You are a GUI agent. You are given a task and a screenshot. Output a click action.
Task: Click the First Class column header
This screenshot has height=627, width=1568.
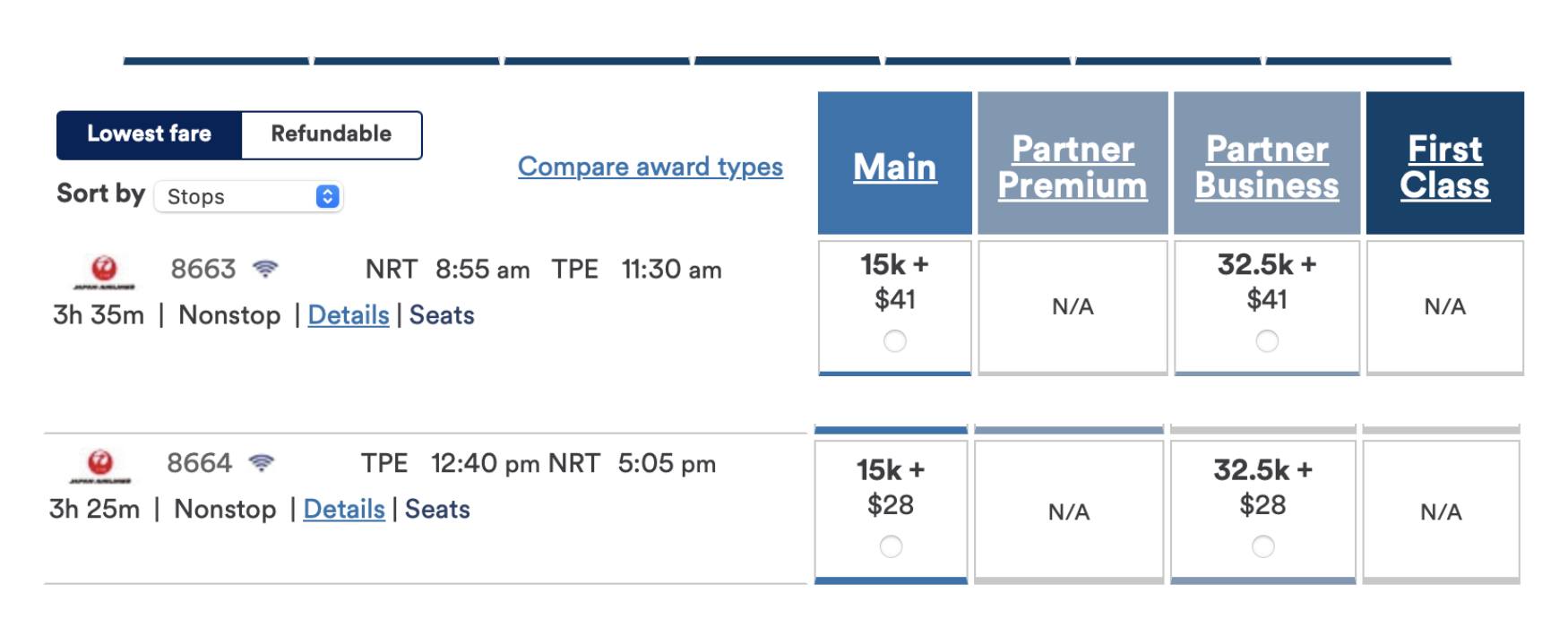click(1444, 167)
